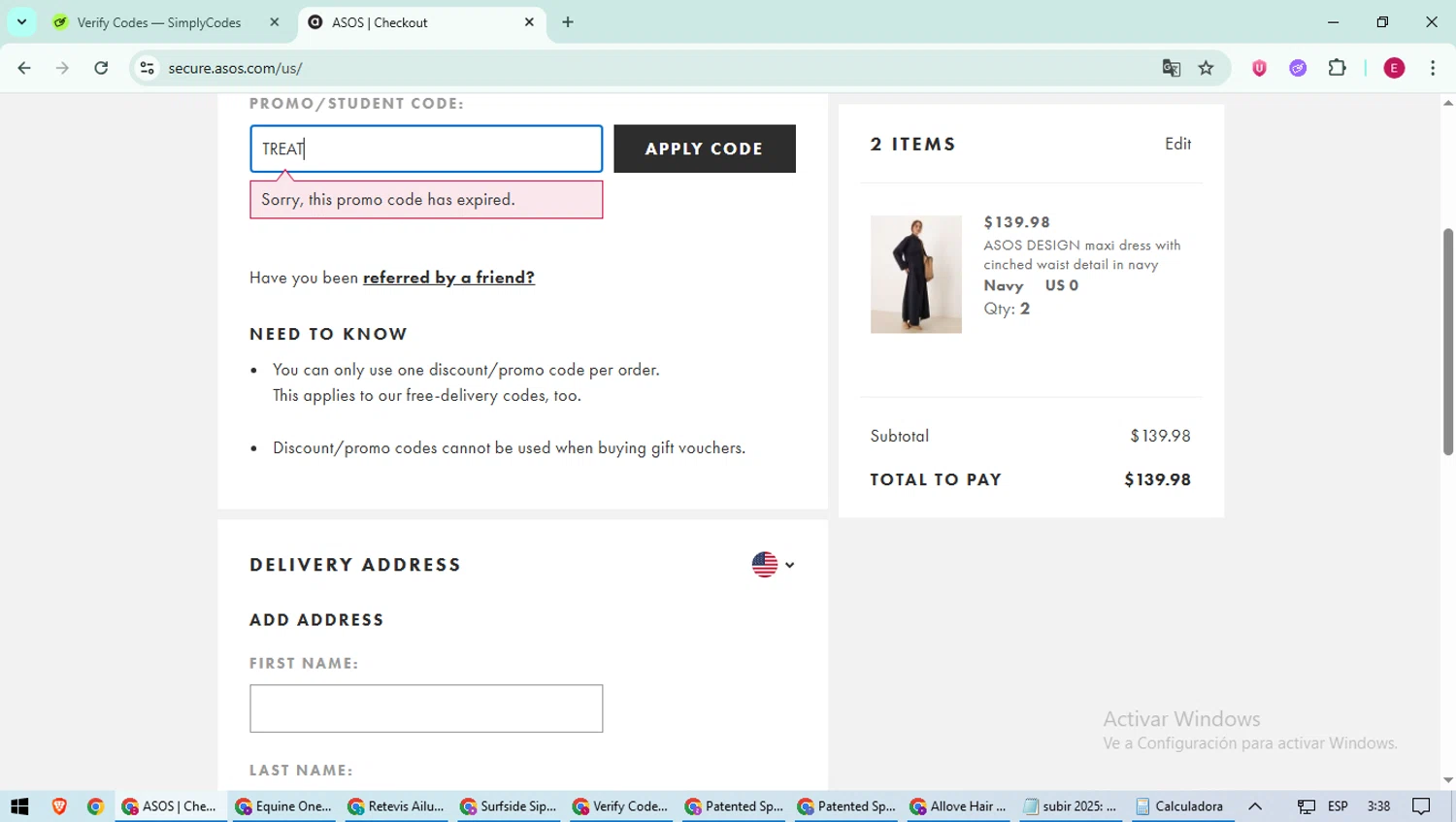Select the ASOS | Checkout tab
The image size is (1456, 822).
tap(380, 22)
